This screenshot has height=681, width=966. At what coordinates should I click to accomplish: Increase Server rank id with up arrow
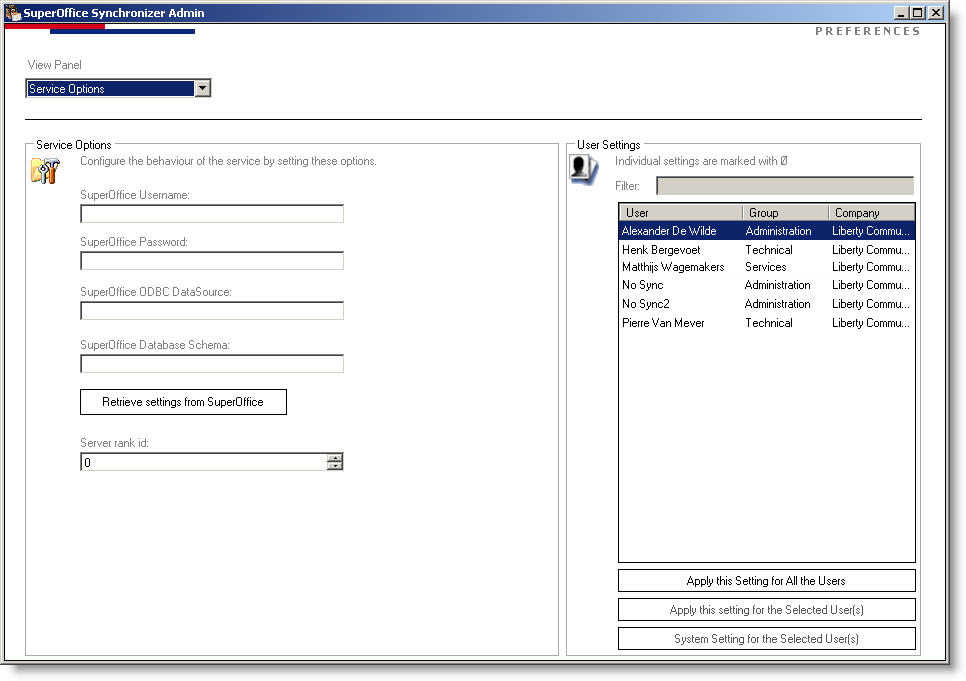tap(335, 458)
